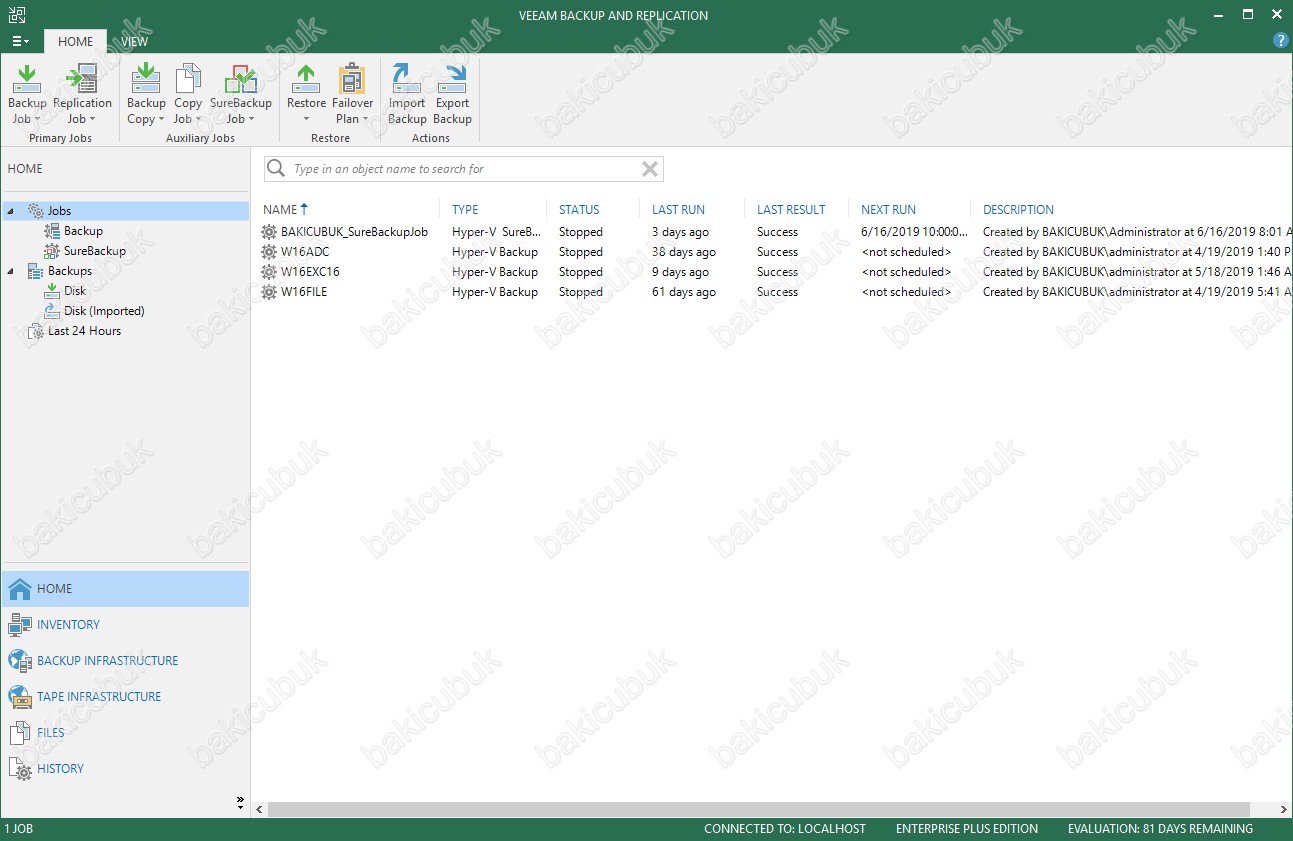Image resolution: width=1293 pixels, height=841 pixels.
Task: Click the SureBackup Job ribbon icon
Action: pyautogui.click(x=241, y=78)
